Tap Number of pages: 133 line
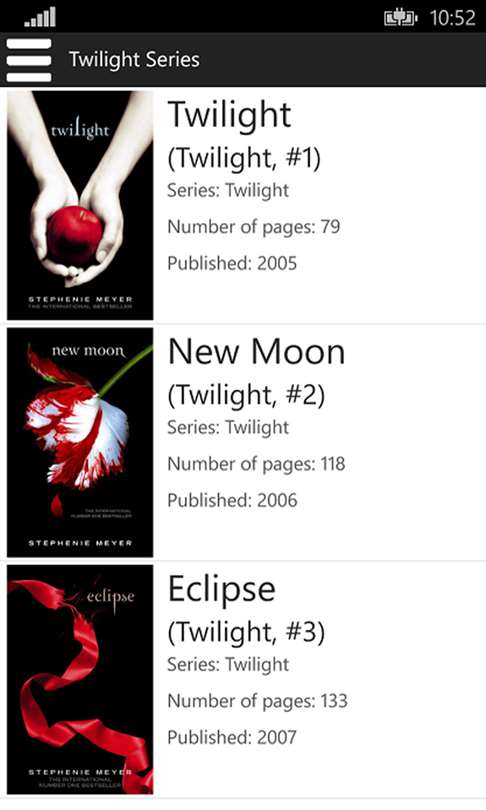The height and width of the screenshot is (810, 486). [257, 701]
